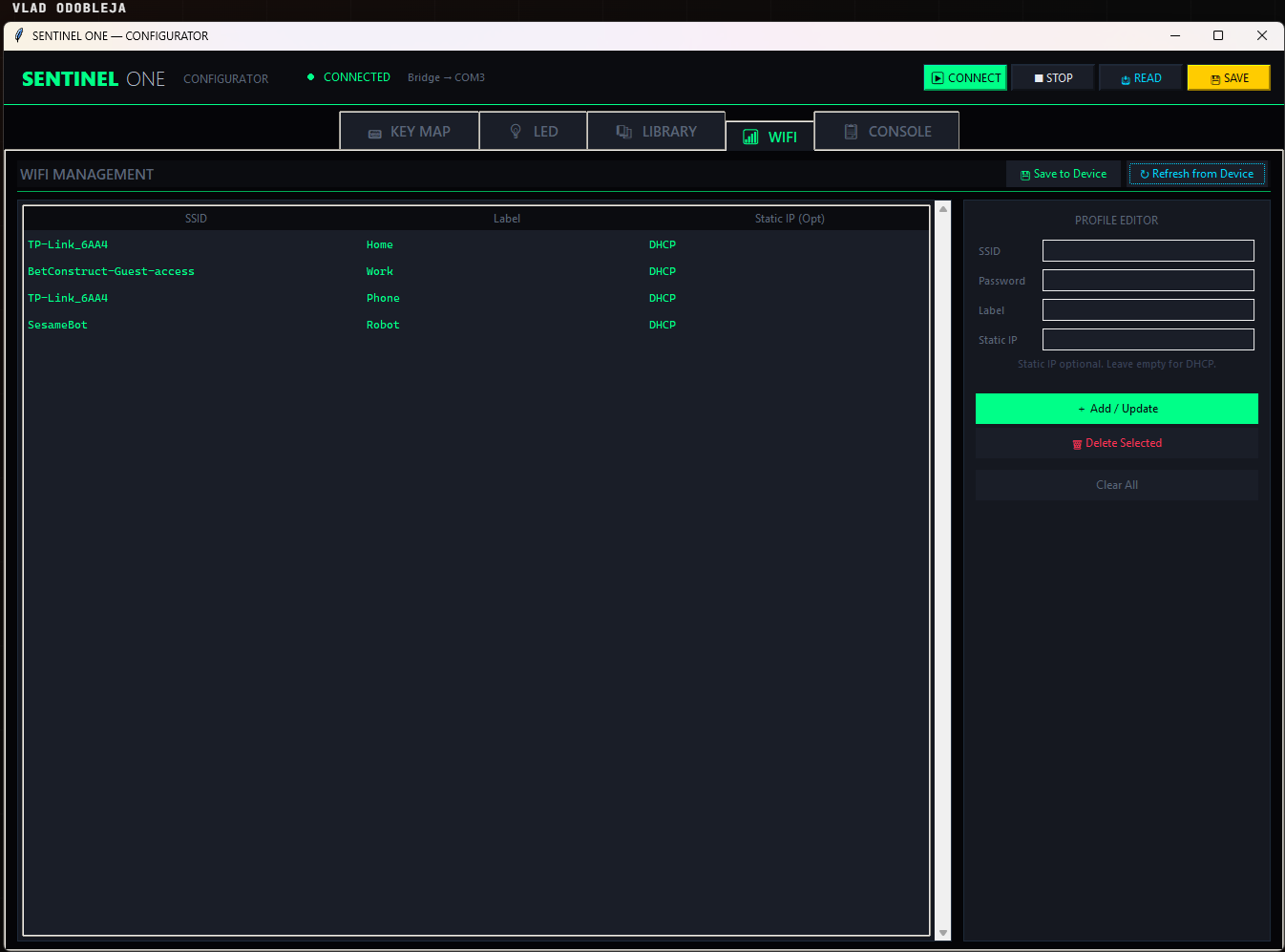Switch to the LED tab
1285x952 pixels.
coord(534,132)
